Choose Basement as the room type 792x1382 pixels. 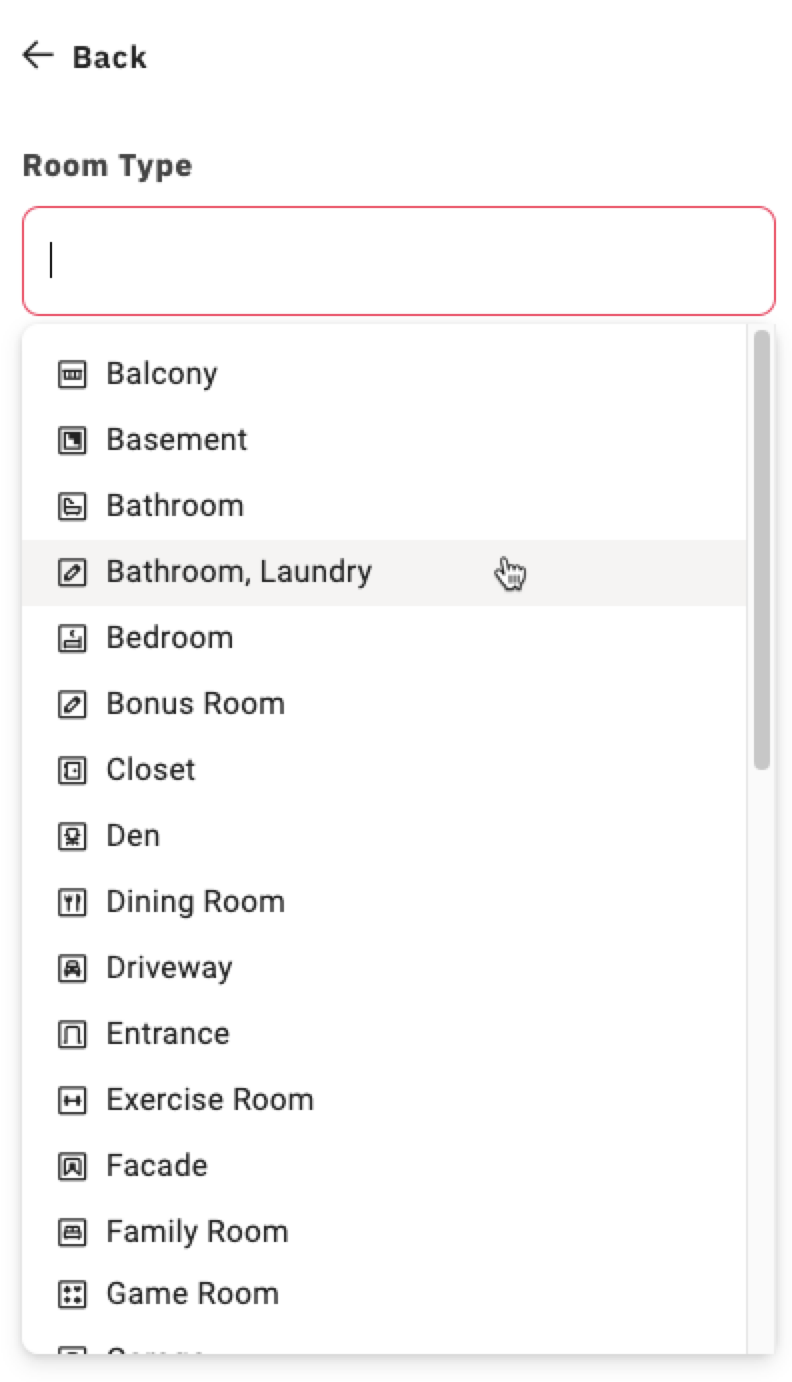coord(177,439)
